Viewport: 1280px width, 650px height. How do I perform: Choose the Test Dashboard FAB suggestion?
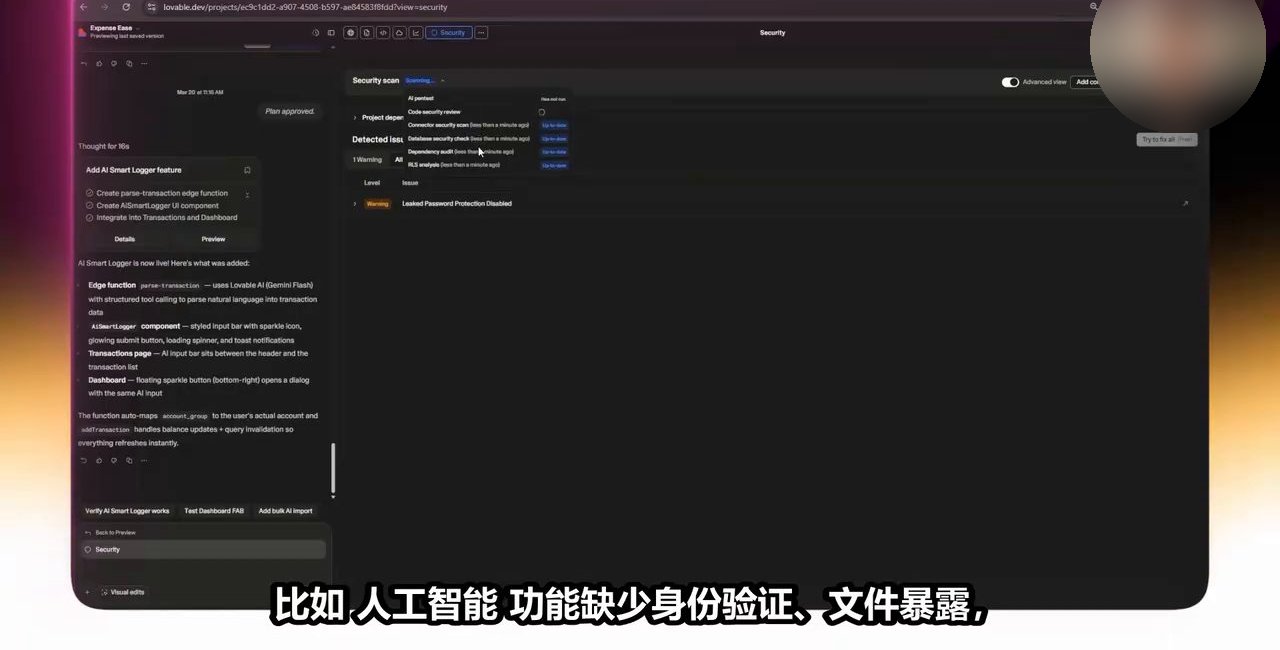(214, 511)
